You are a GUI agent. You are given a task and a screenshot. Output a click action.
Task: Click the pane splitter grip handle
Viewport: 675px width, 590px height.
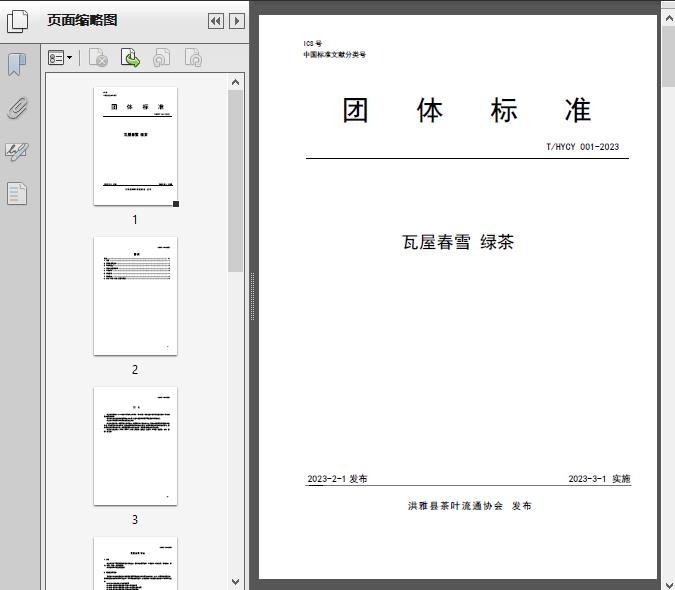[x=253, y=296]
